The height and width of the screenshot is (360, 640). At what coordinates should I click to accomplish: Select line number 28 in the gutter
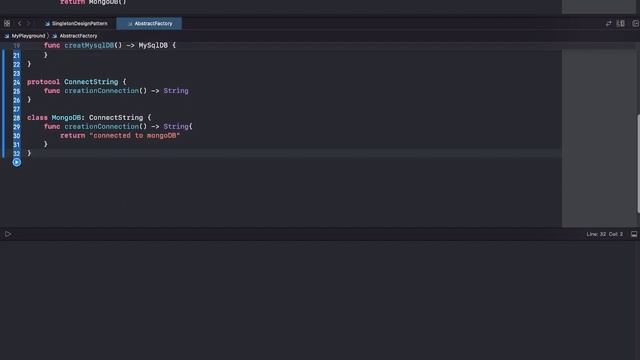pos(16,118)
